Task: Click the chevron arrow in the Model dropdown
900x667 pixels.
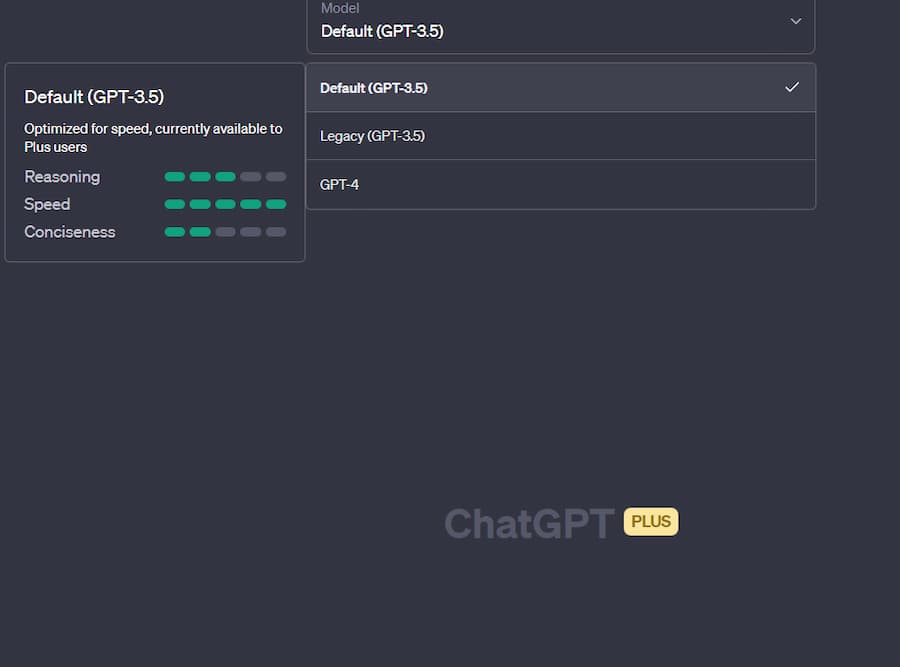Action: tap(796, 21)
